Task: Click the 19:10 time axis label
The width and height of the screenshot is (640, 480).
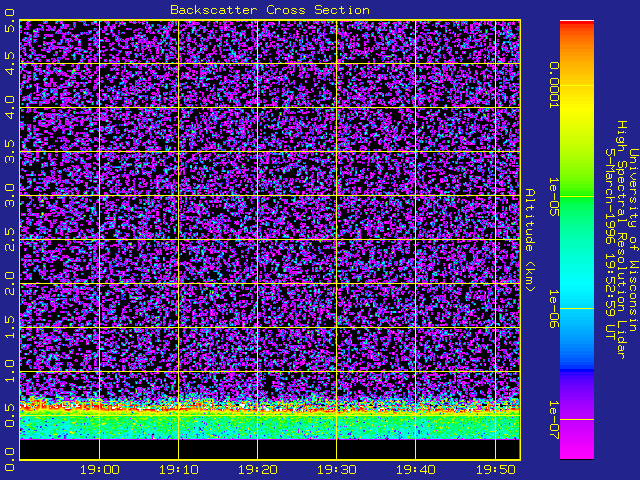Action: tap(178, 470)
